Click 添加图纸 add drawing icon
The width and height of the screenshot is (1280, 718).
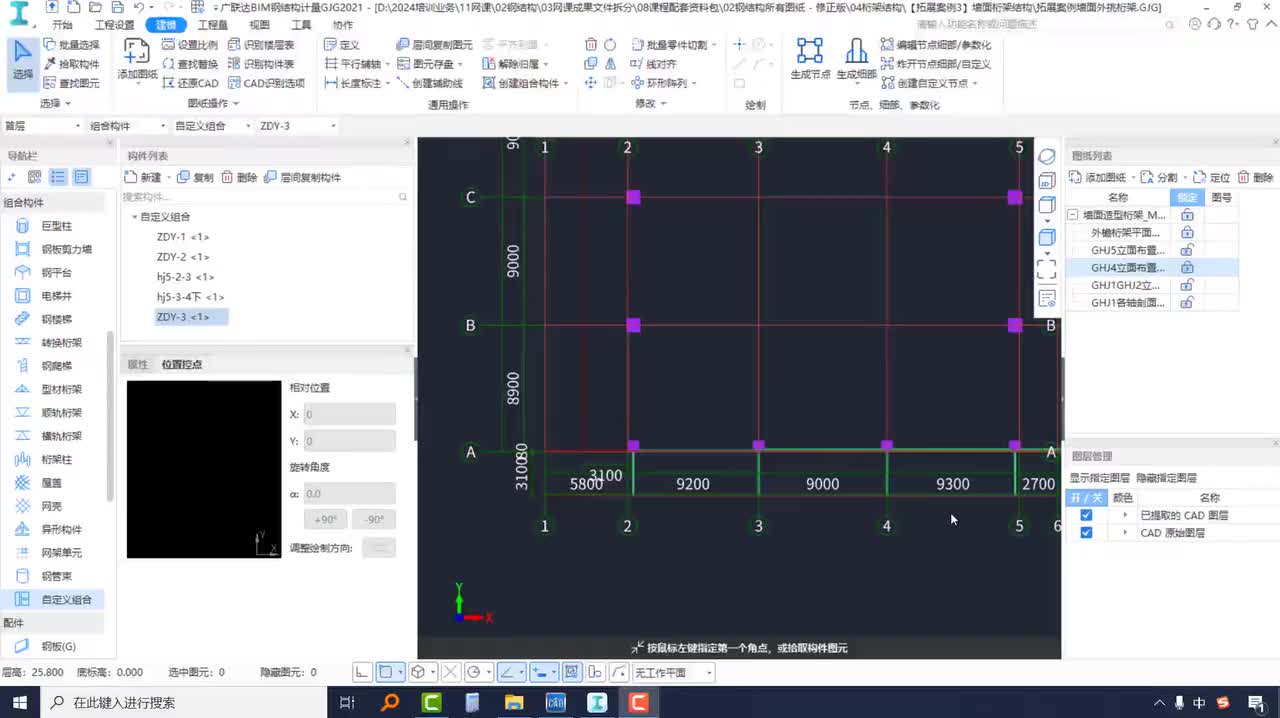coord(137,58)
